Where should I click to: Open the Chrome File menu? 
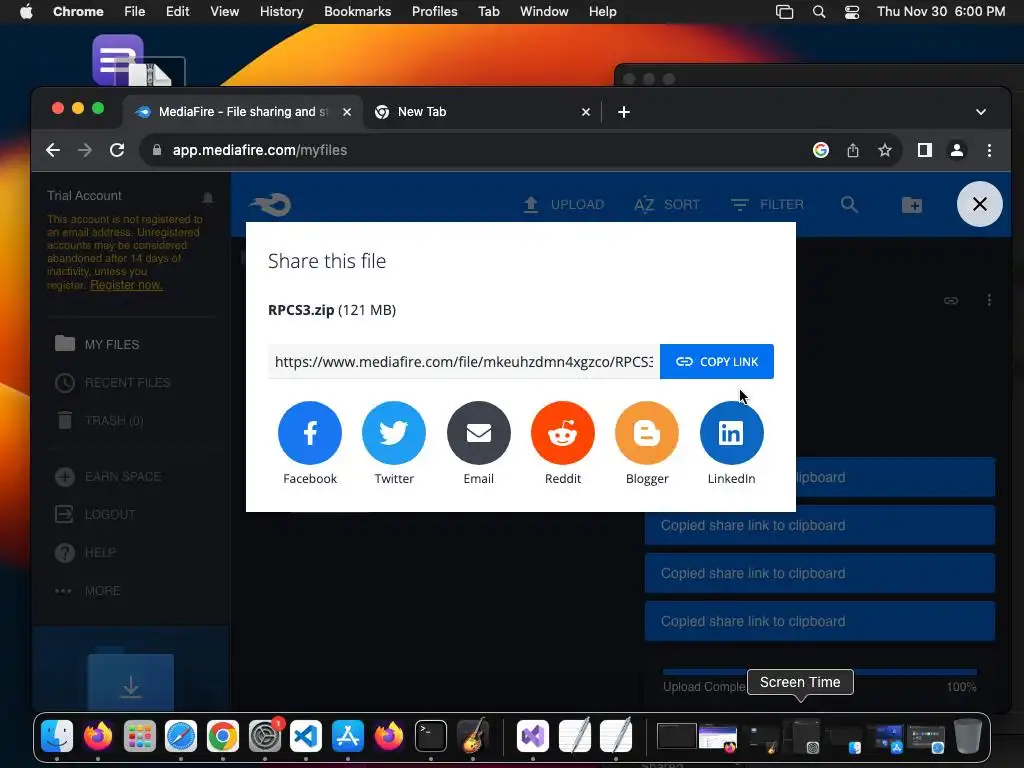click(x=135, y=12)
